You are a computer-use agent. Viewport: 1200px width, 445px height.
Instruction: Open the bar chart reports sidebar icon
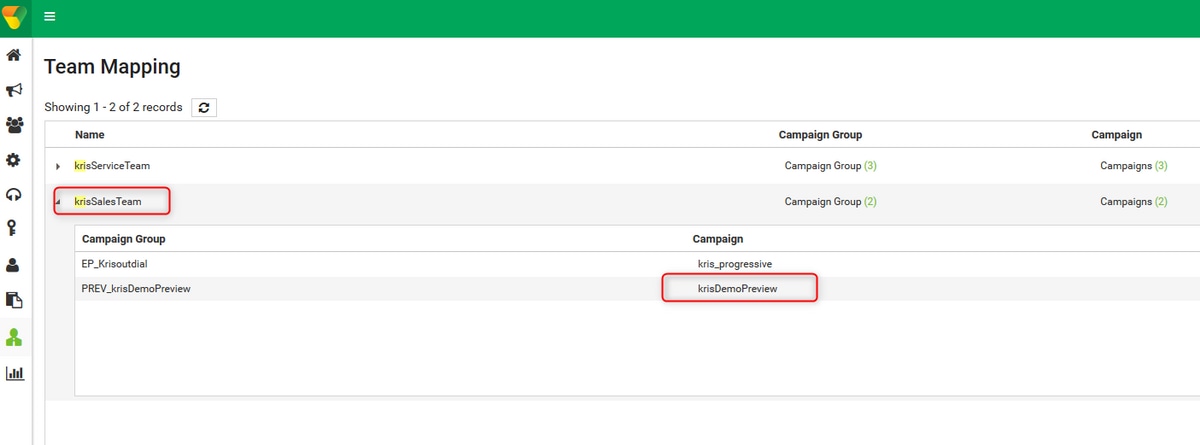[14, 373]
